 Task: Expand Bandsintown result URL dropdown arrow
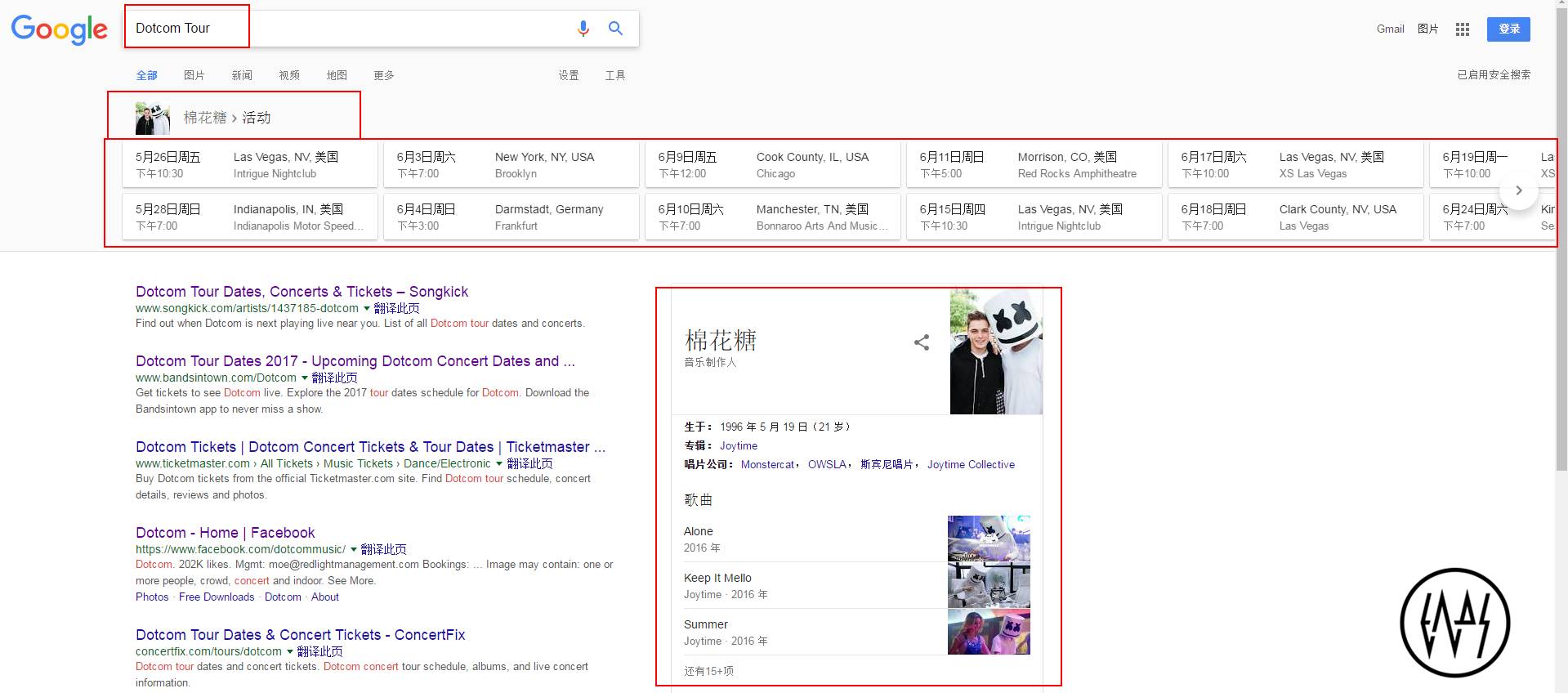click(305, 378)
